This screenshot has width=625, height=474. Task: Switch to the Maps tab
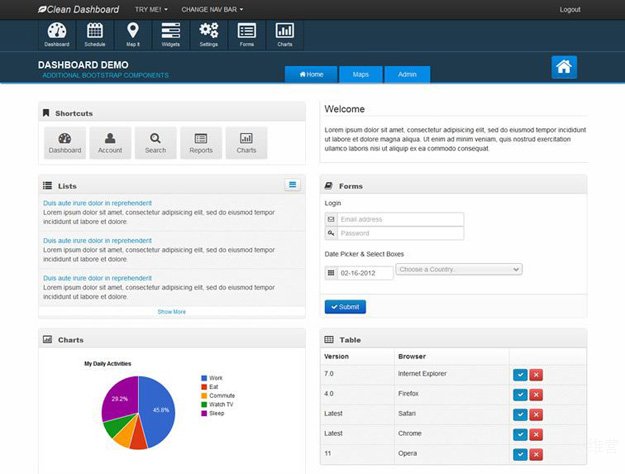[x=361, y=75]
